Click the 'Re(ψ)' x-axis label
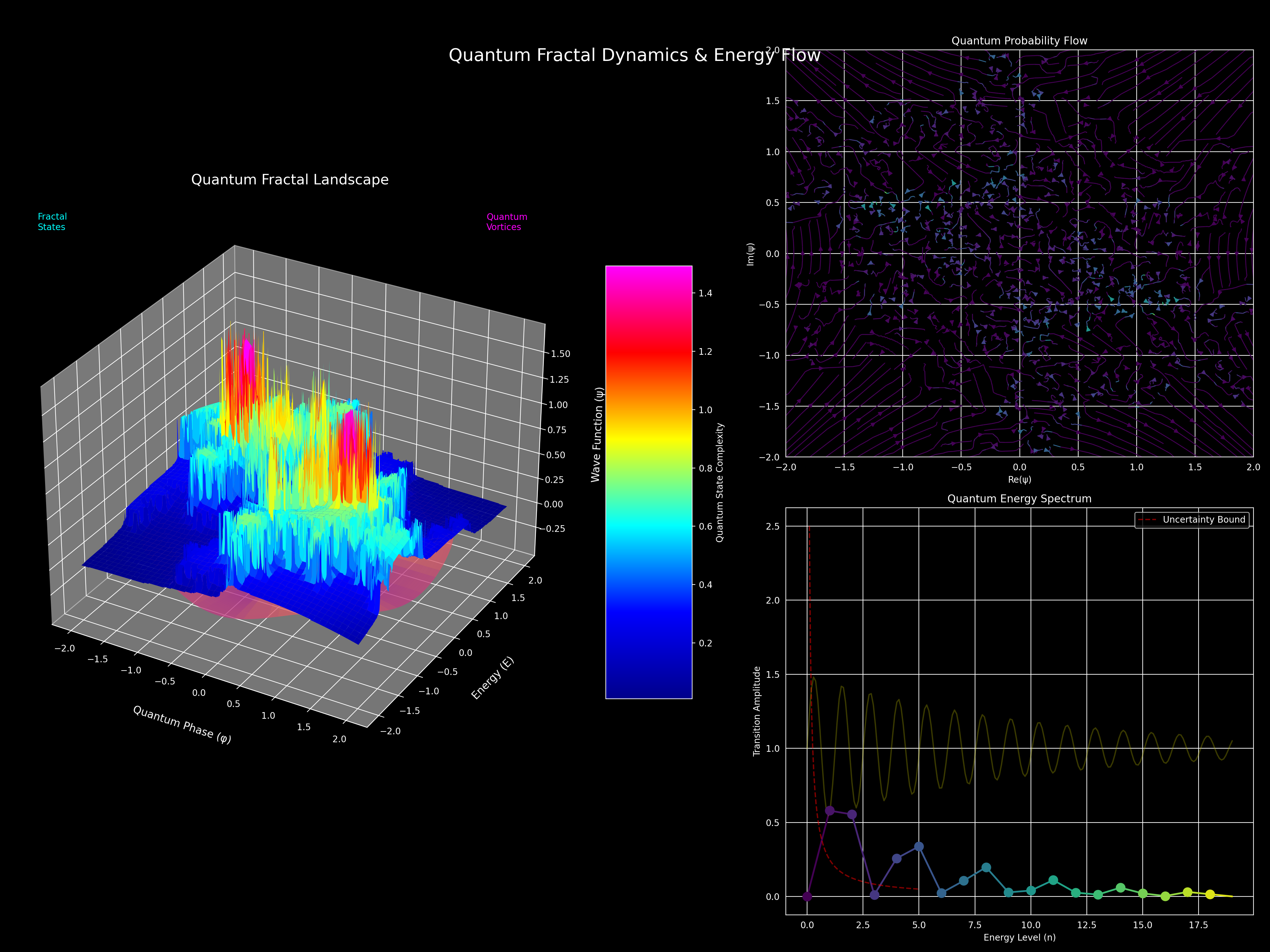 (1020, 480)
